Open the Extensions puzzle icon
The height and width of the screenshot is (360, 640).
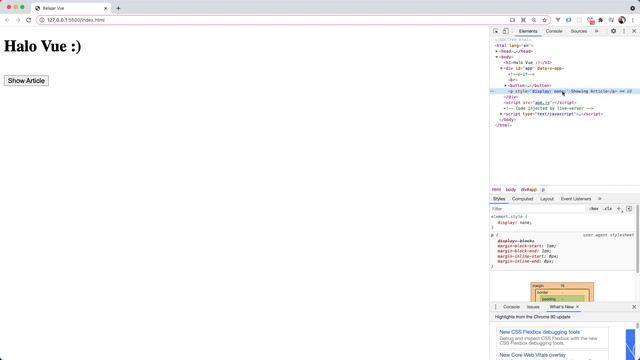pyautogui.click(x=601, y=20)
